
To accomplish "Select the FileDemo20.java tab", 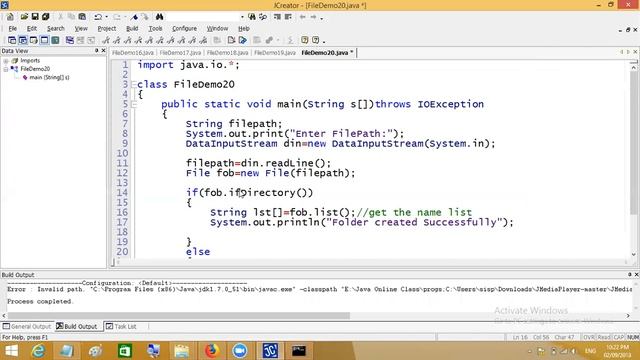I will tap(327, 53).
